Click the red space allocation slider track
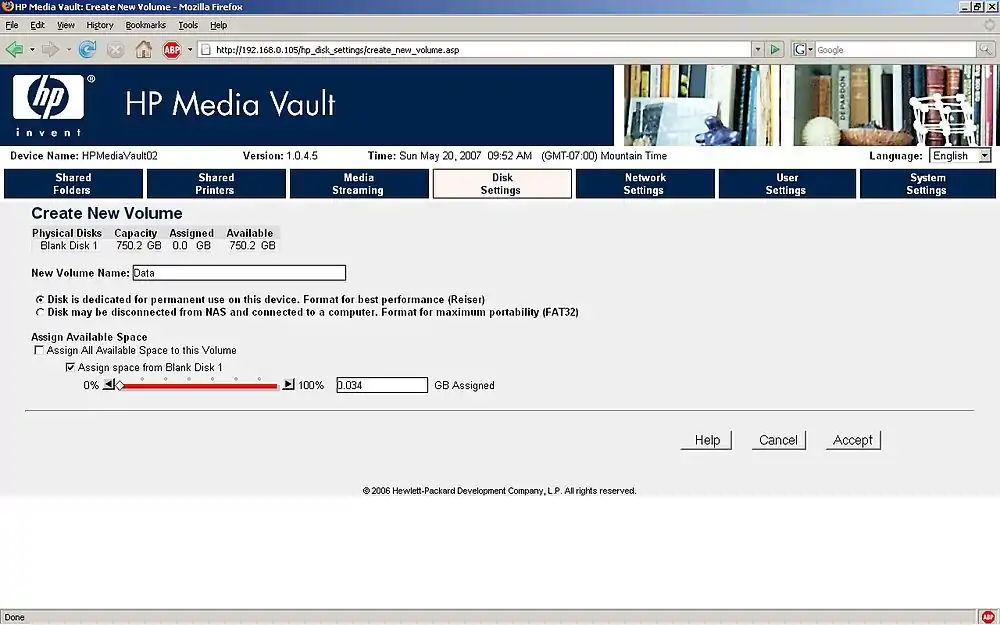The height and width of the screenshot is (625, 1000). (200, 385)
